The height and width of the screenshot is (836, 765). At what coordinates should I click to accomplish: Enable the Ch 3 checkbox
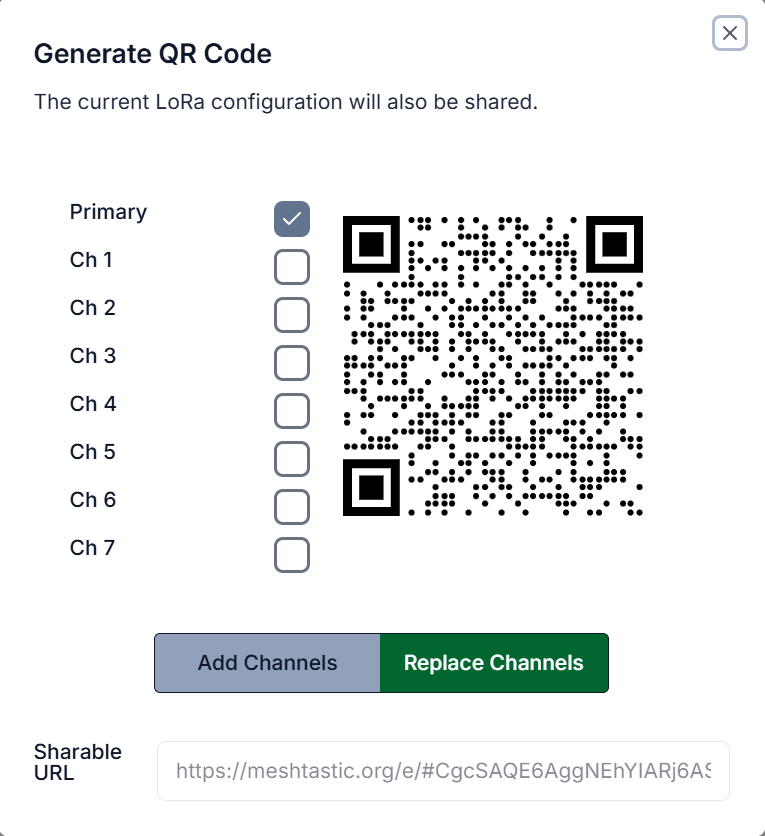[x=291, y=362]
